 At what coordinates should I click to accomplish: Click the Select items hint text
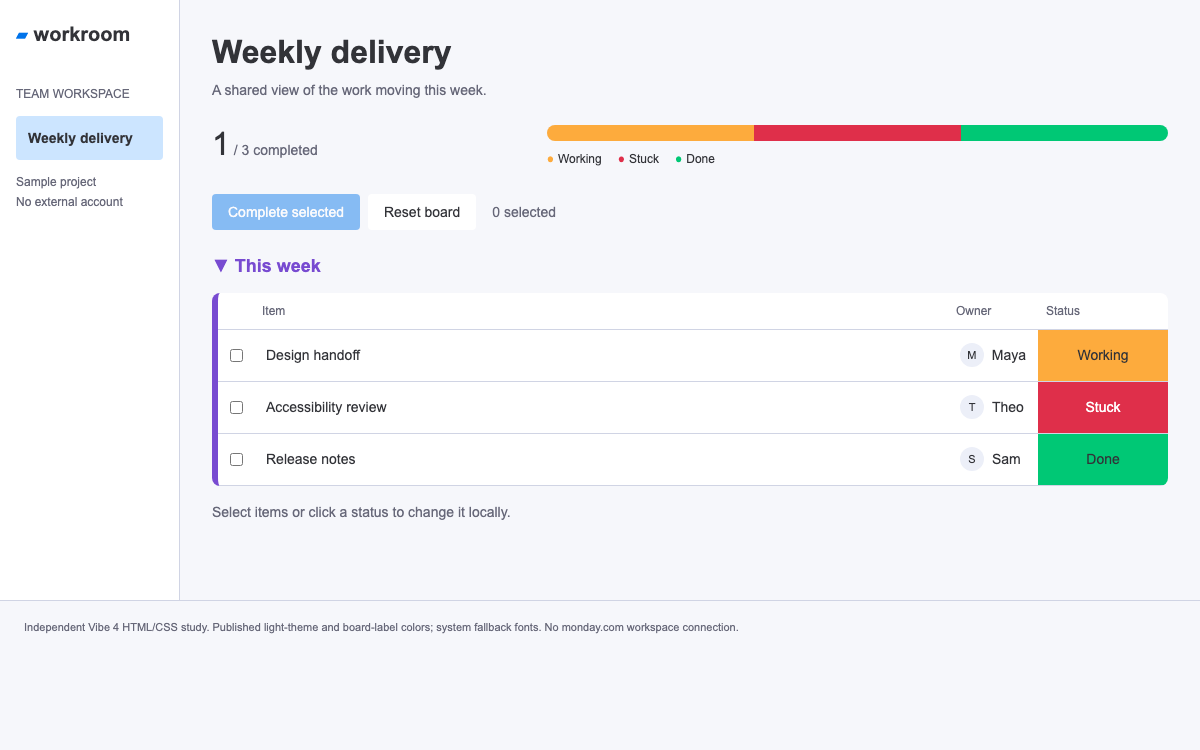point(361,512)
